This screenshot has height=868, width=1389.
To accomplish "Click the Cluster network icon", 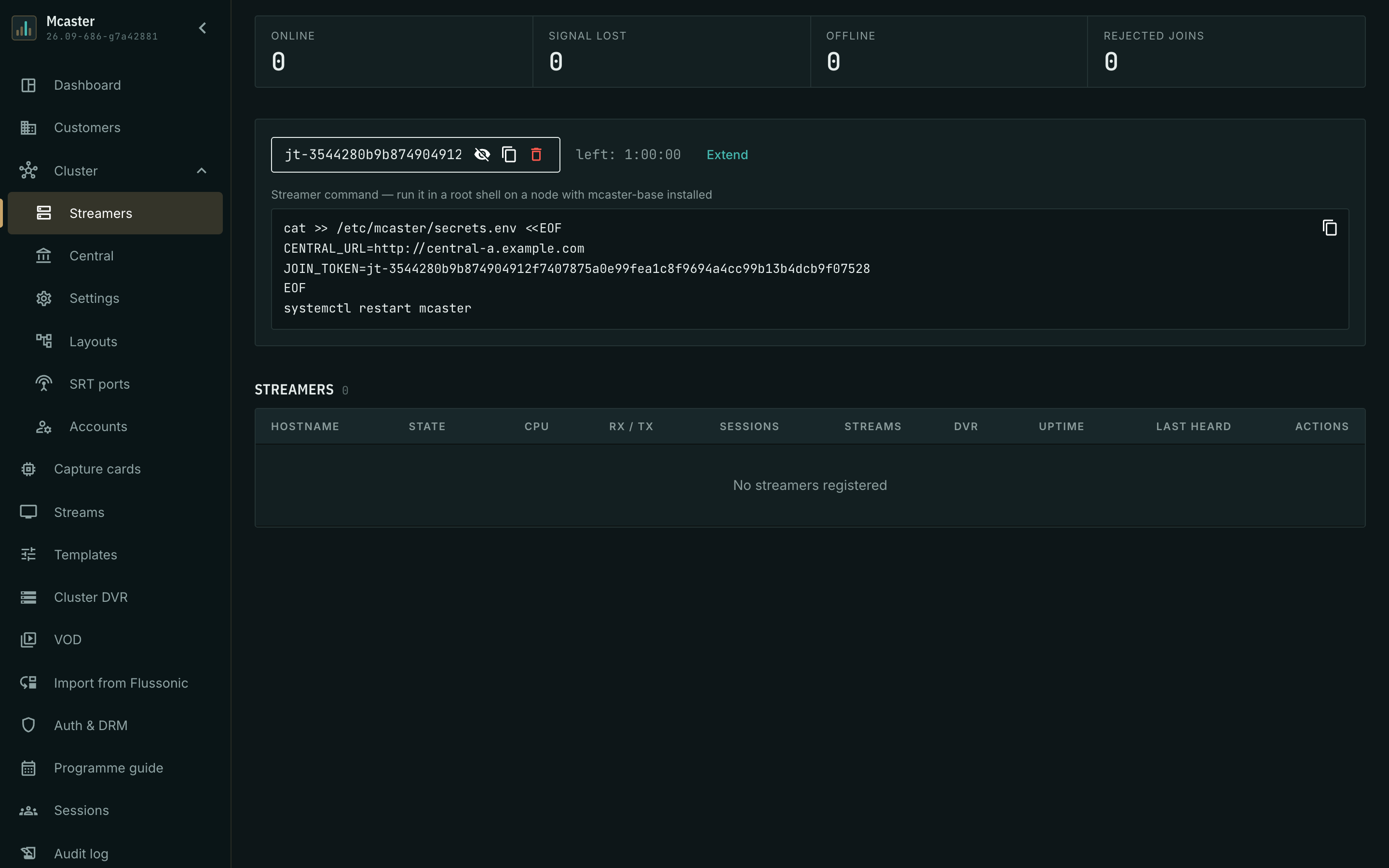I will tap(28, 171).
